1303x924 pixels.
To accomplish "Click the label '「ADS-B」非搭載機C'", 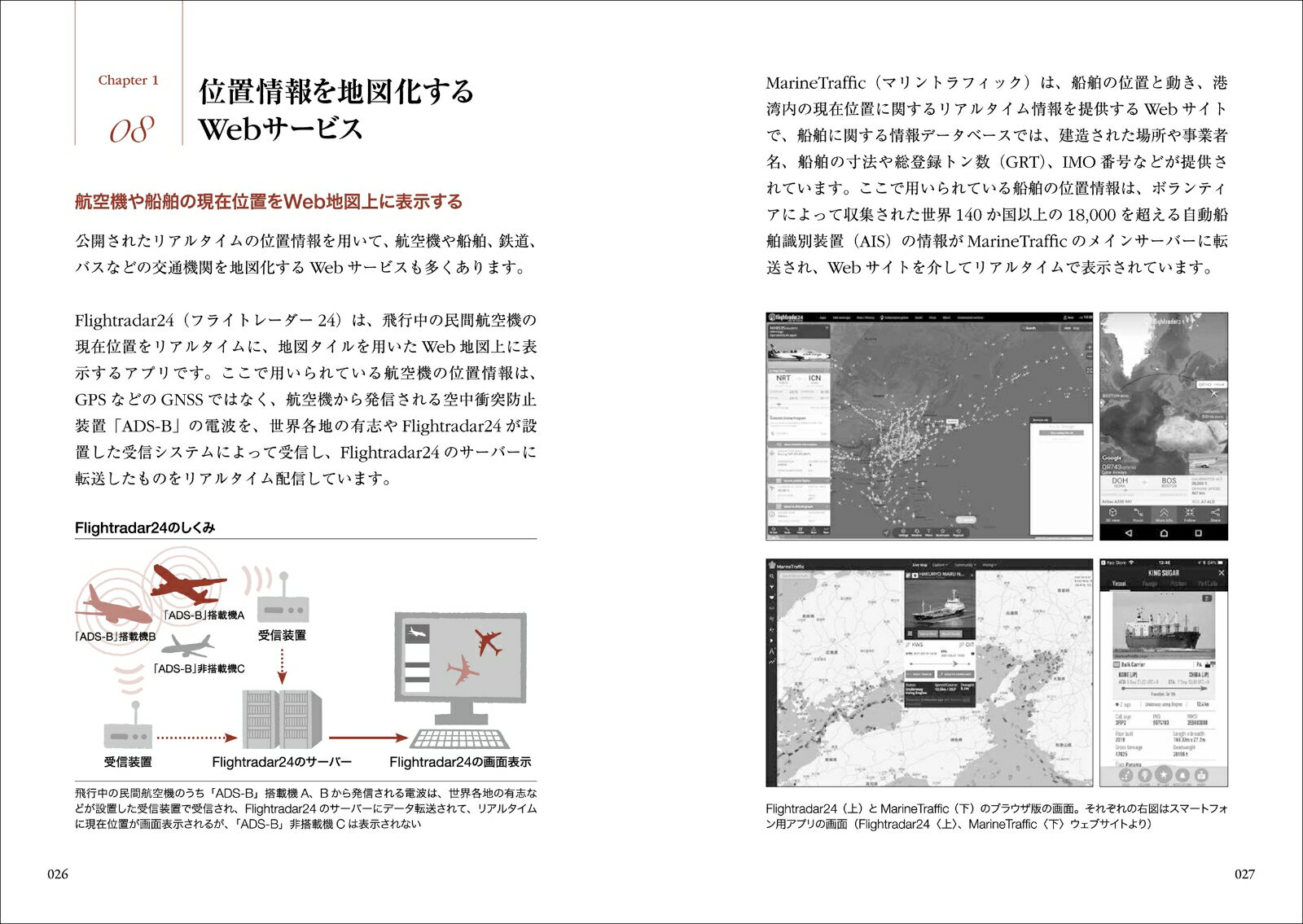I will 199,668.
